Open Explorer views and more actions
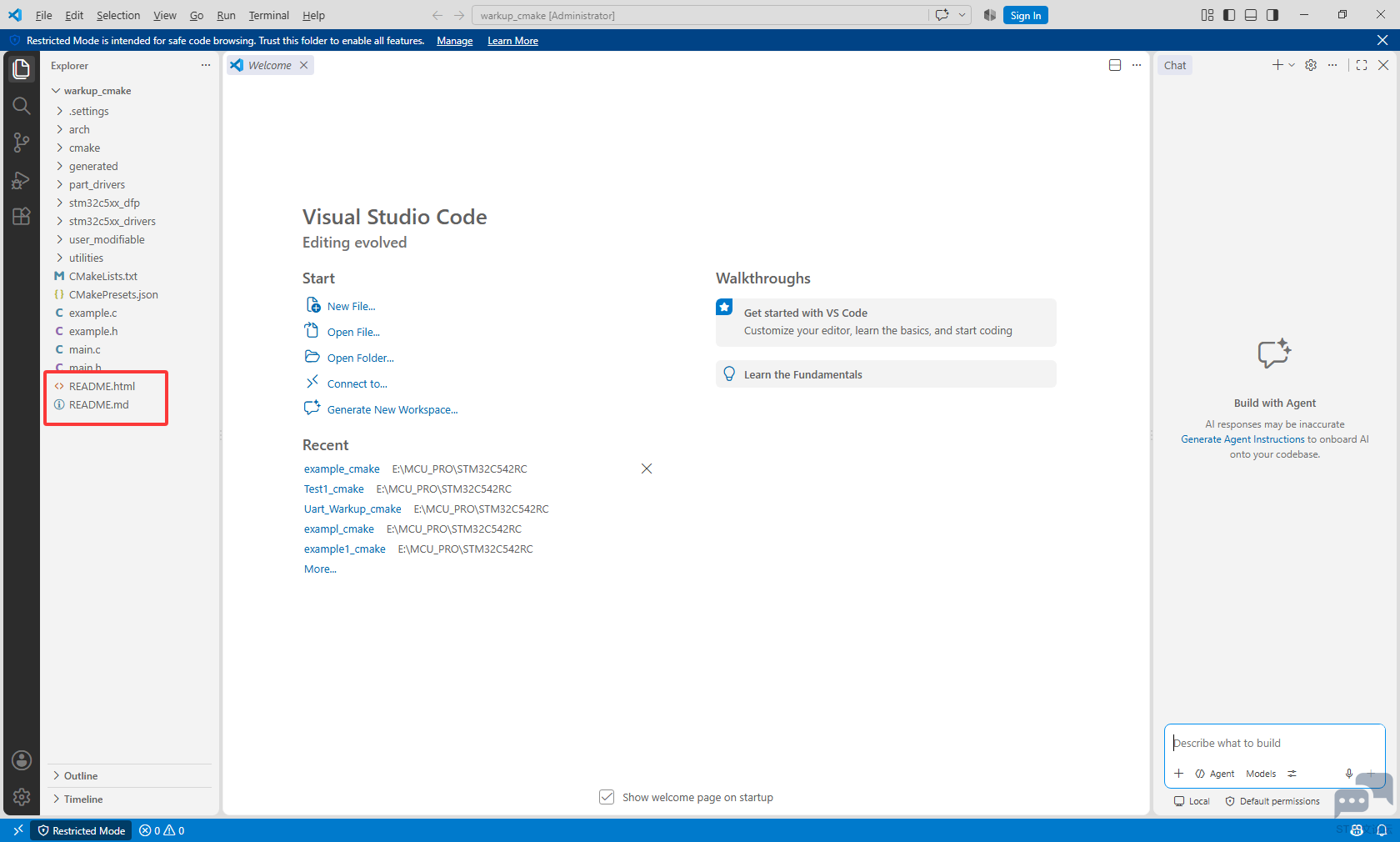This screenshot has height=842, width=1400. click(x=206, y=65)
